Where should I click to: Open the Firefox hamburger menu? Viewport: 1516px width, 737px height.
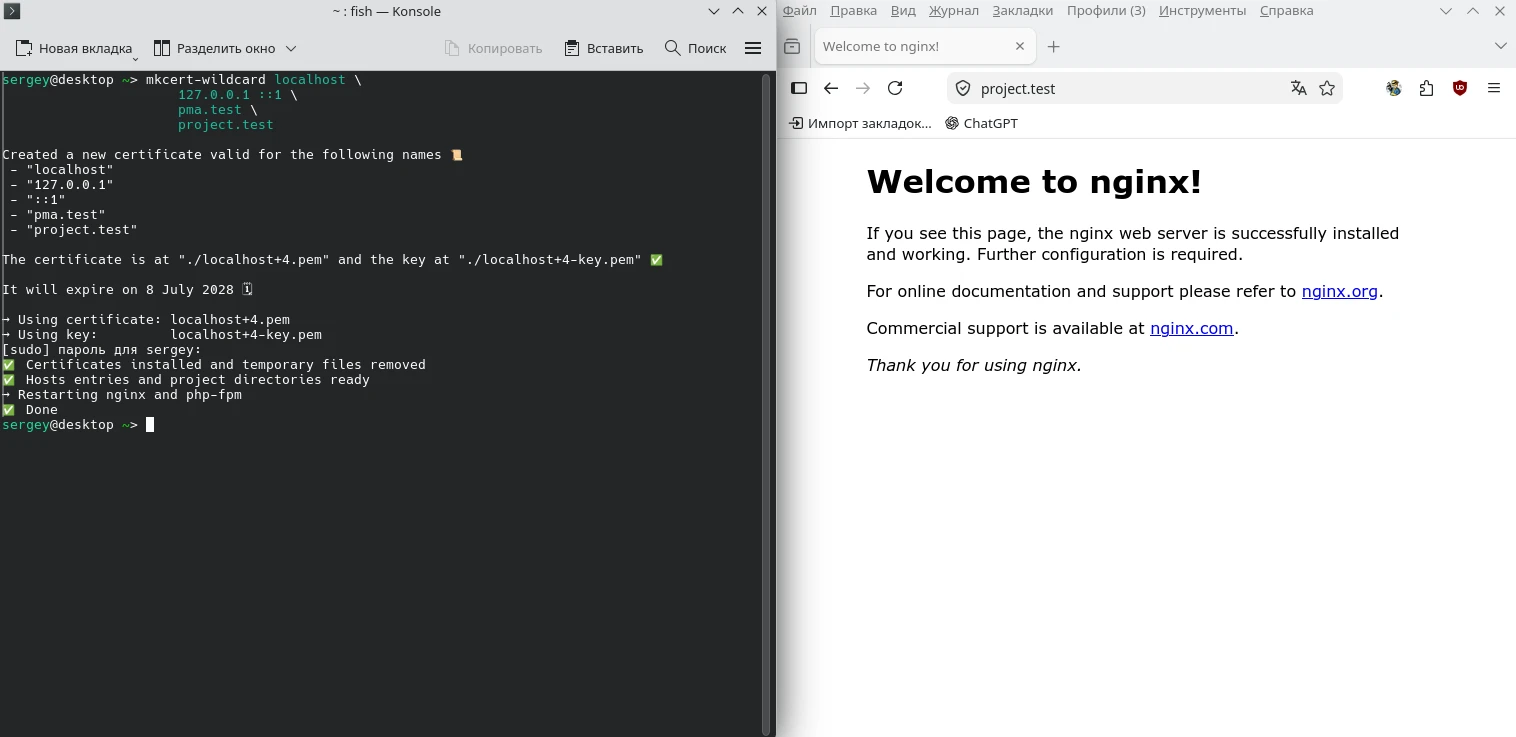click(1494, 88)
